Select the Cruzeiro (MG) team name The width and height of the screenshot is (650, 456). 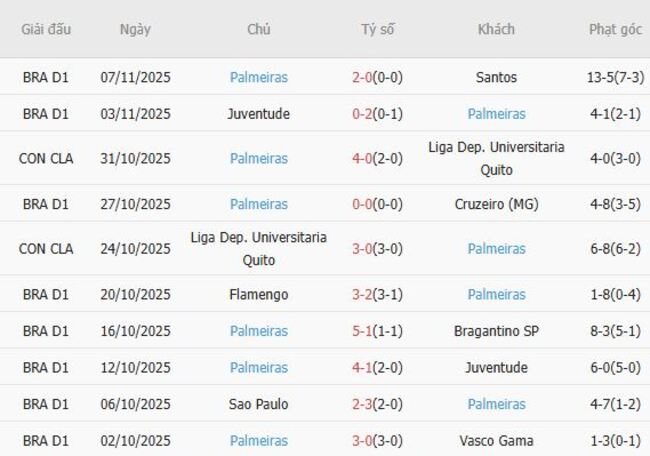click(496, 204)
